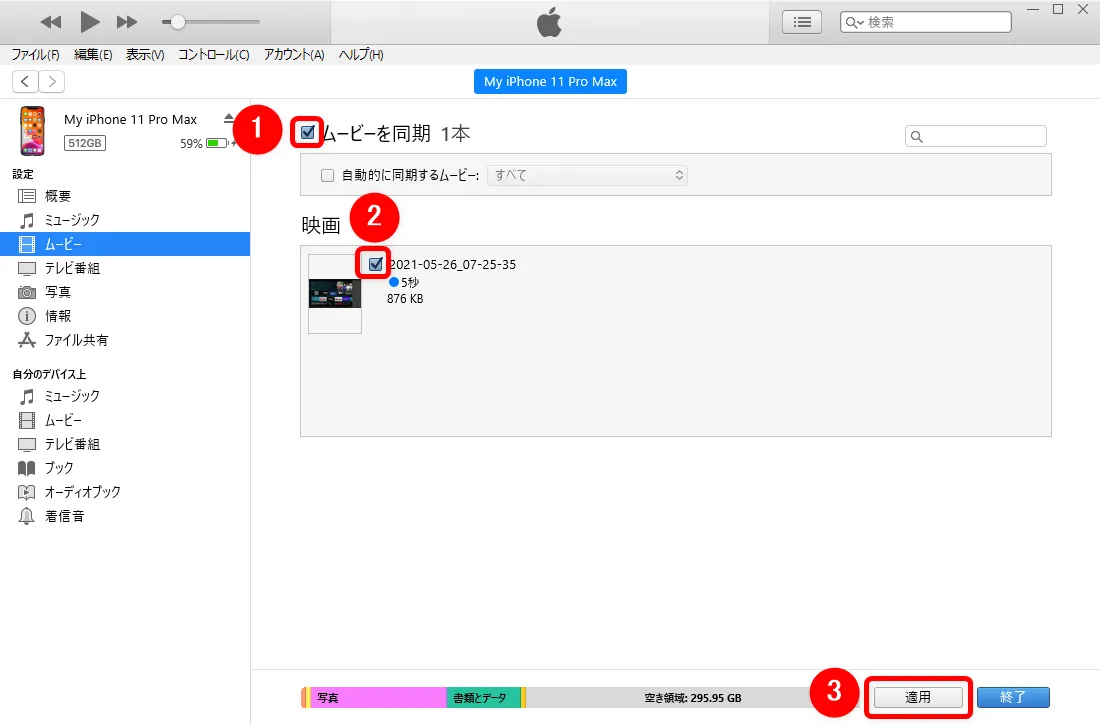Screen dimensions: 1100x725
Task: Open the list view icon button
Action: (802, 22)
